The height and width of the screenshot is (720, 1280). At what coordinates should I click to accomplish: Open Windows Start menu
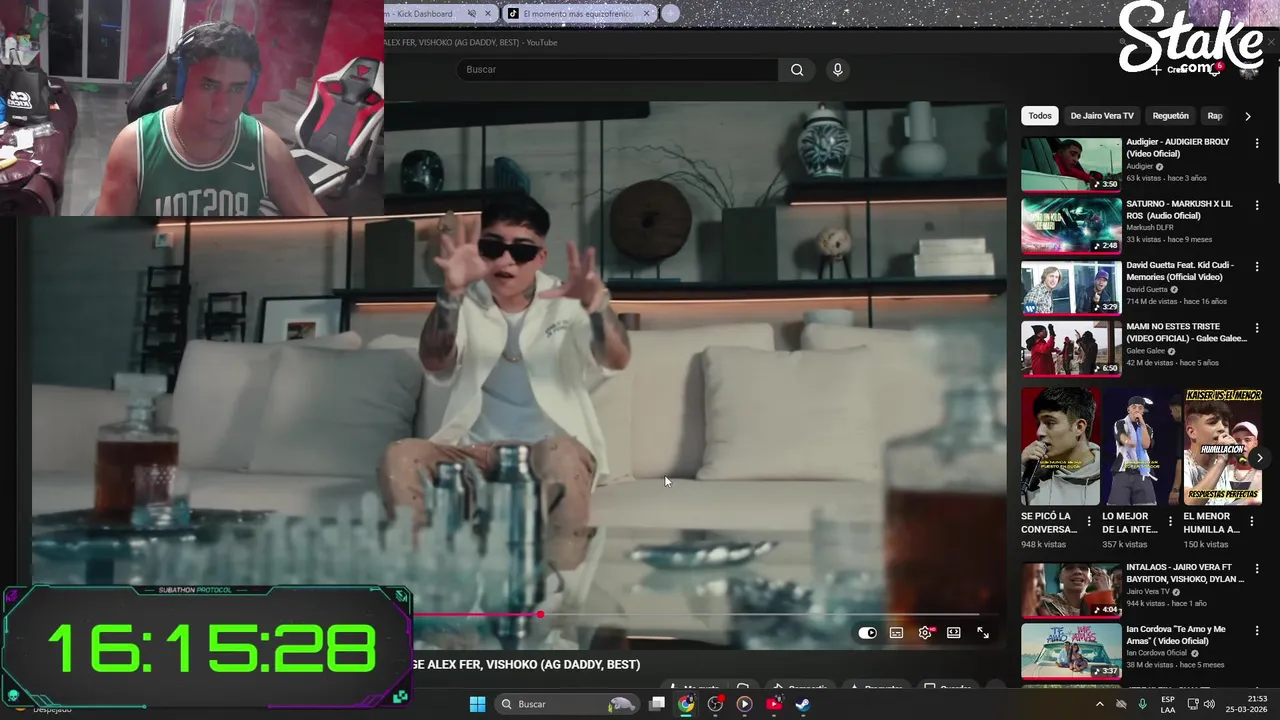(x=477, y=704)
